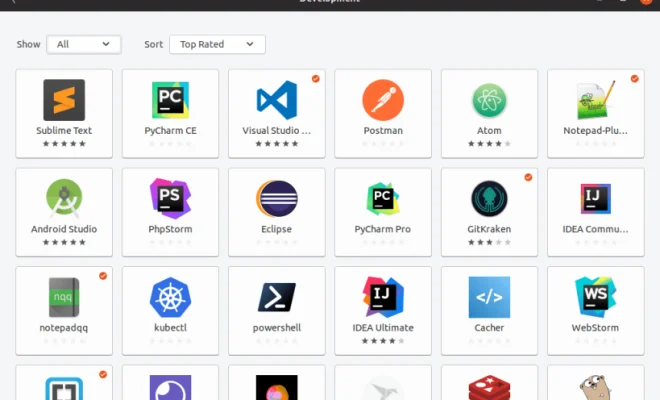The width and height of the screenshot is (660, 400).
Task: Open the kubectl app icon
Action: pos(170,297)
